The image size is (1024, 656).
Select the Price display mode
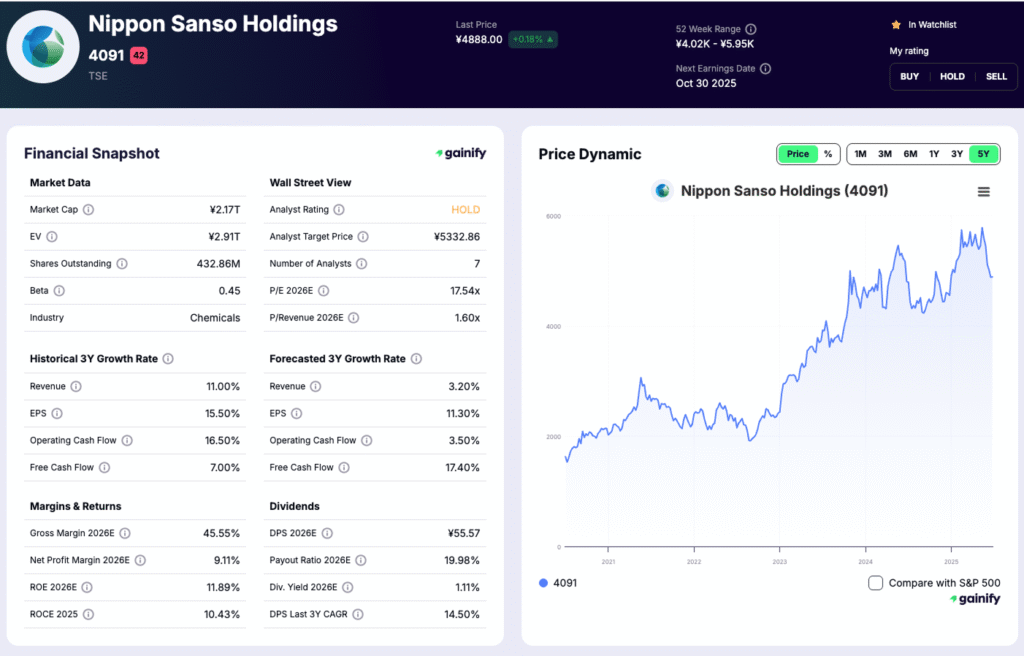point(797,154)
